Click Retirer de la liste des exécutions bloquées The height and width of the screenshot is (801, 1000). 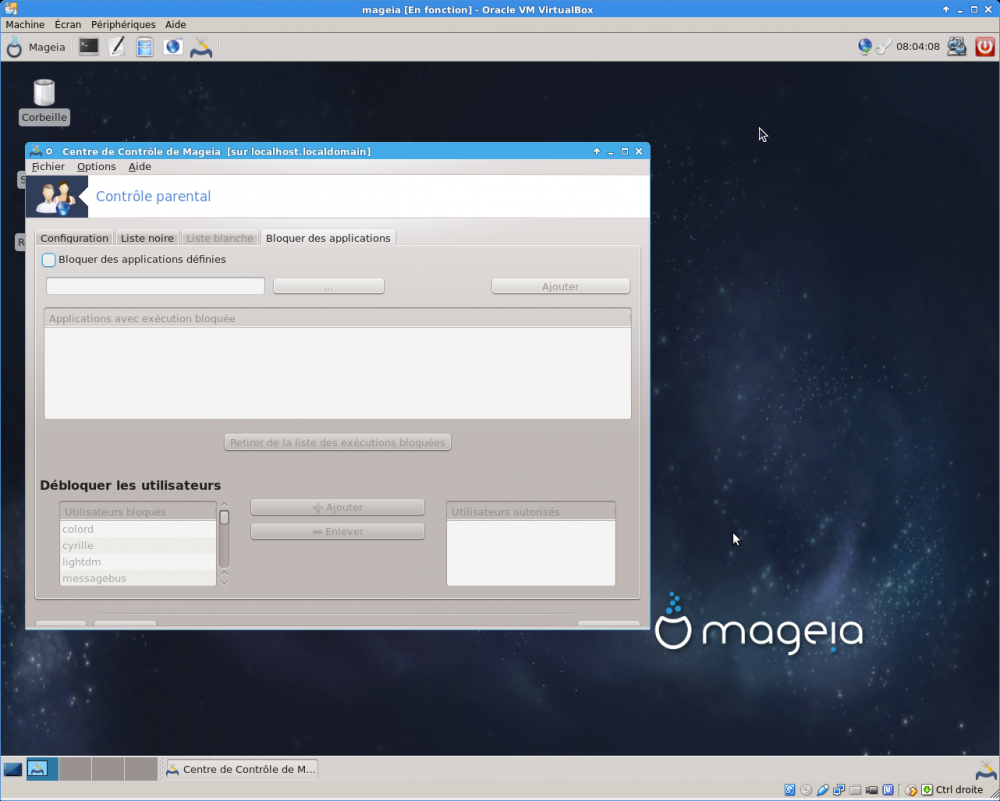[337, 443]
